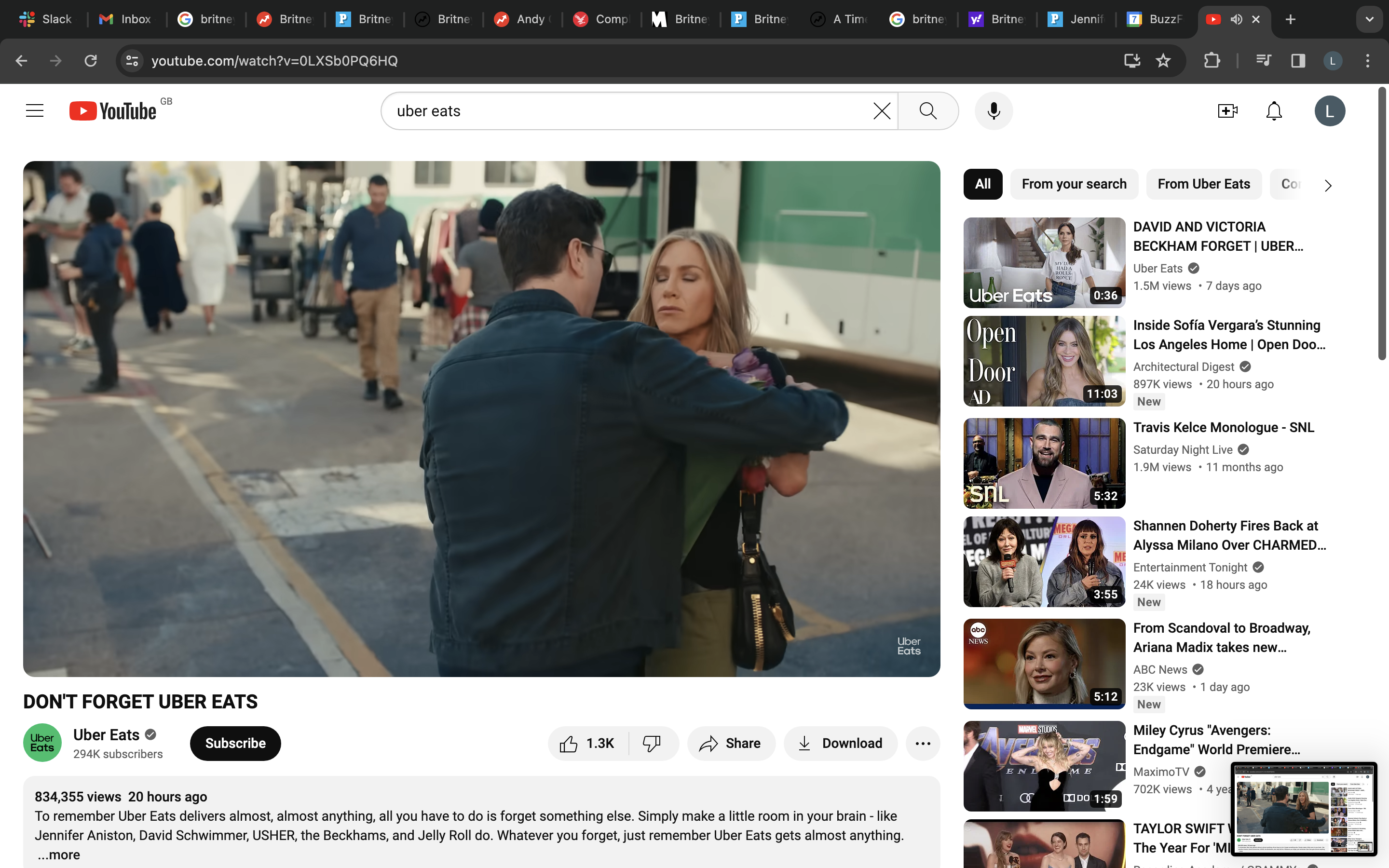The height and width of the screenshot is (868, 1389).
Task: Open site information icon in address bar
Action: (x=132, y=60)
